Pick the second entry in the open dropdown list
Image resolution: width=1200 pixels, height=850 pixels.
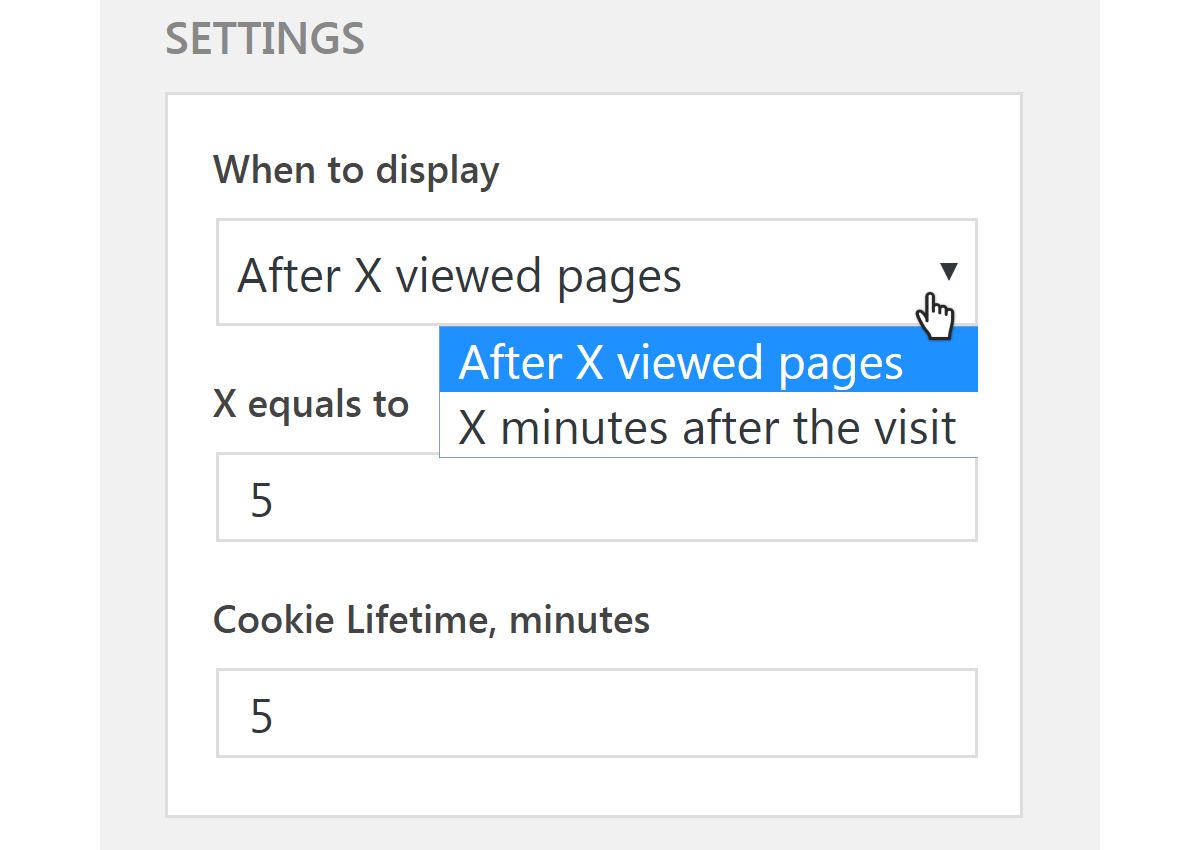(x=708, y=427)
